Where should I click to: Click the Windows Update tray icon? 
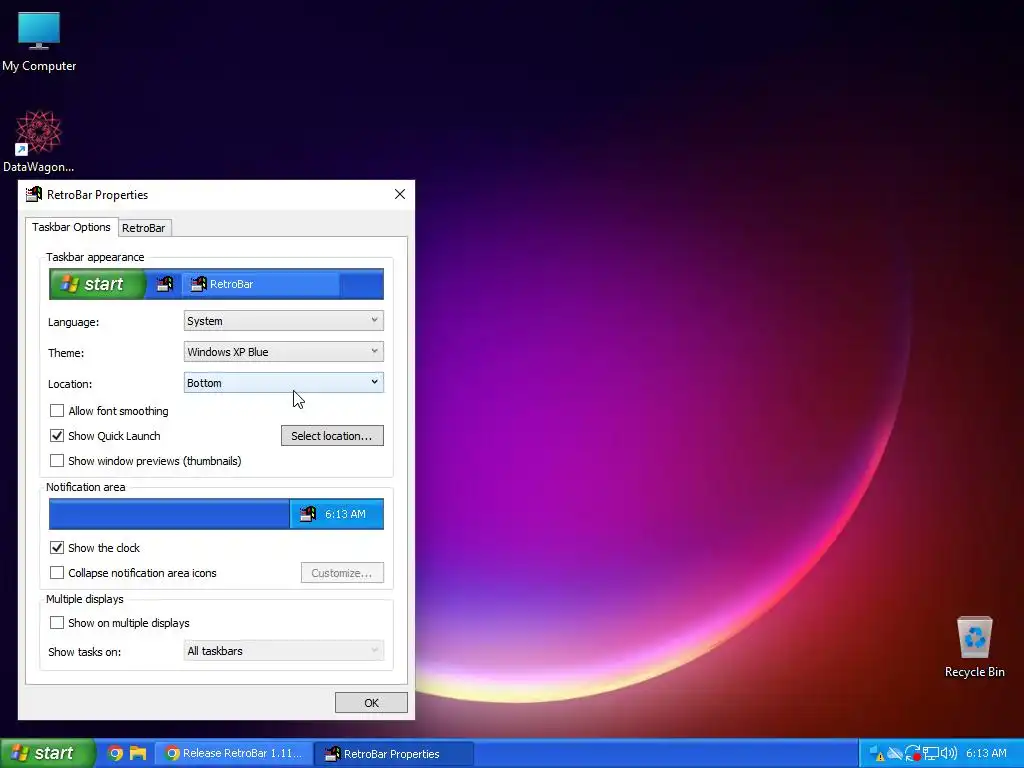913,754
